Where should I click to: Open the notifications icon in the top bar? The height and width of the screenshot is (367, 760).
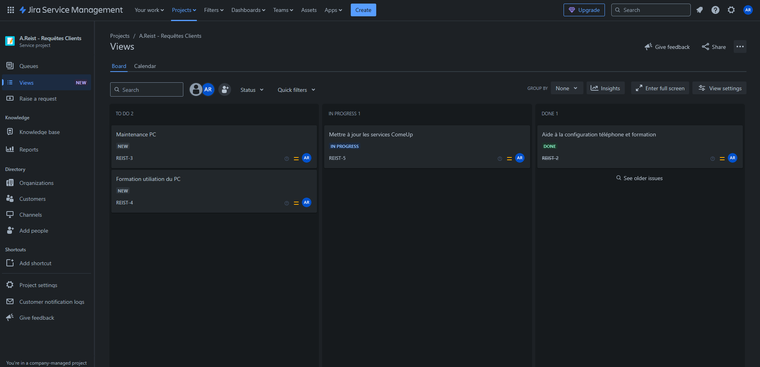tap(699, 10)
